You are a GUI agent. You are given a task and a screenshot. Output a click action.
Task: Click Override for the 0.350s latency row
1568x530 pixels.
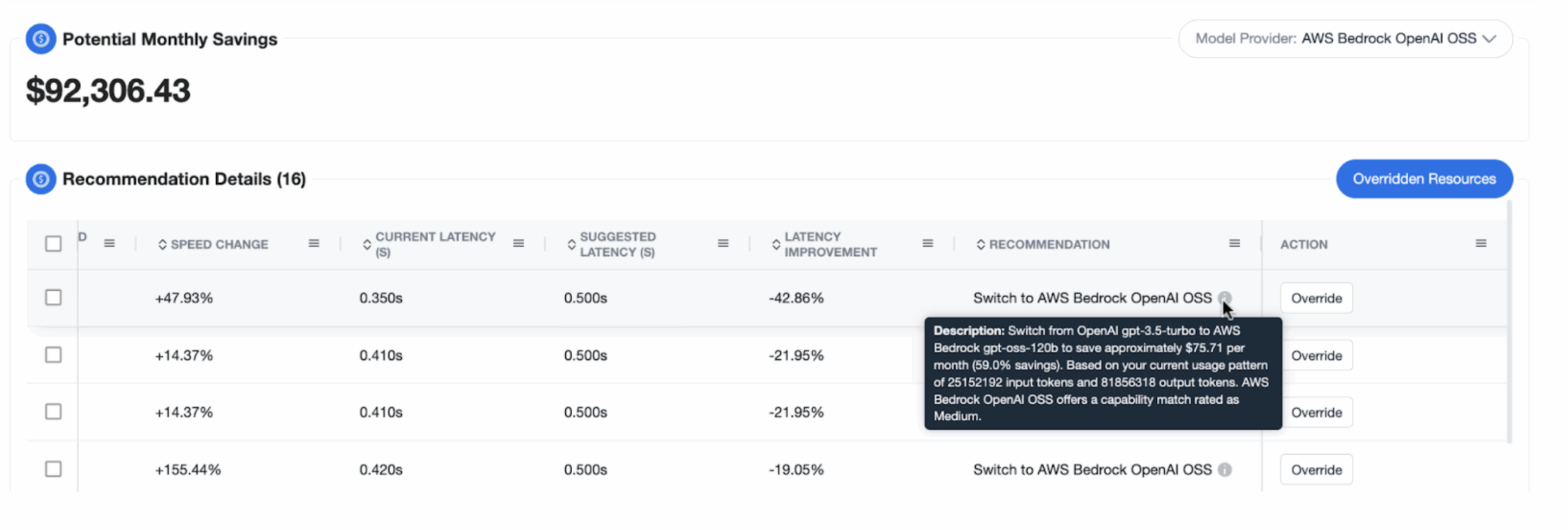[x=1316, y=298]
